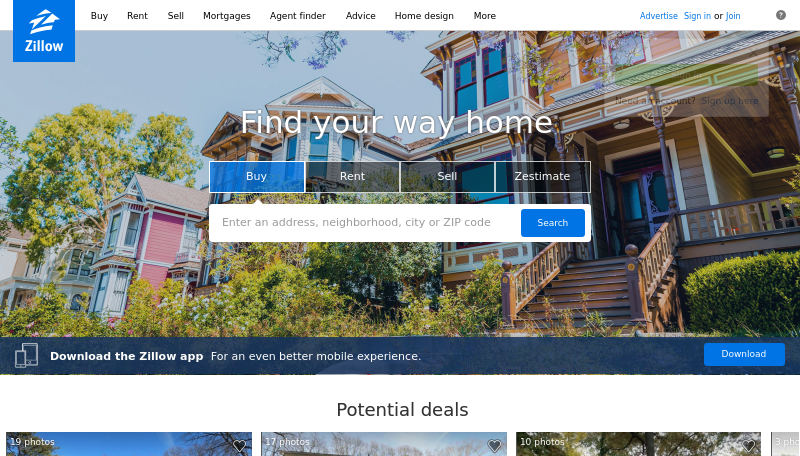800x456 pixels.
Task: Click the Download app button
Action: (x=744, y=354)
